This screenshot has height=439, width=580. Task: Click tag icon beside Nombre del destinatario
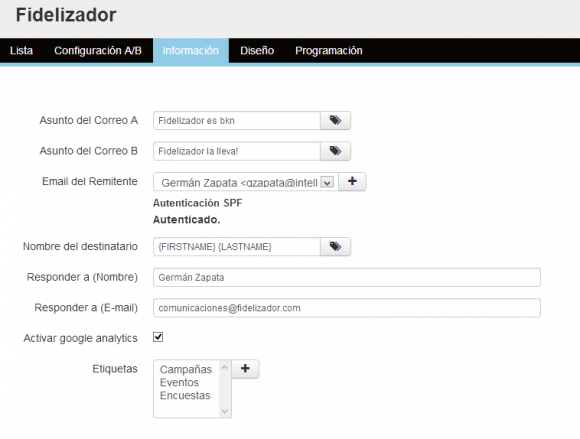point(335,247)
